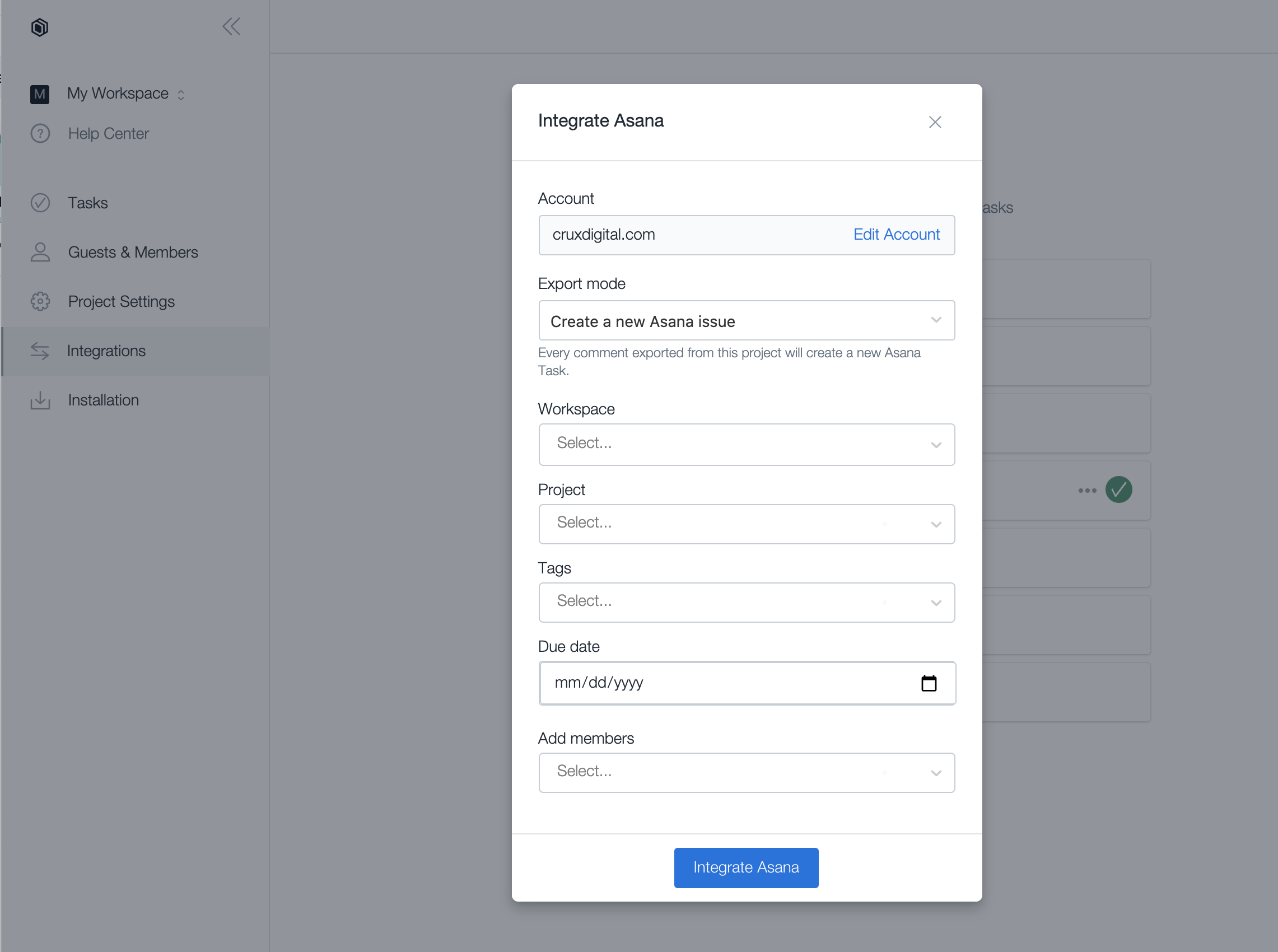Open the Workspace select dropdown
The height and width of the screenshot is (952, 1278).
(746, 444)
